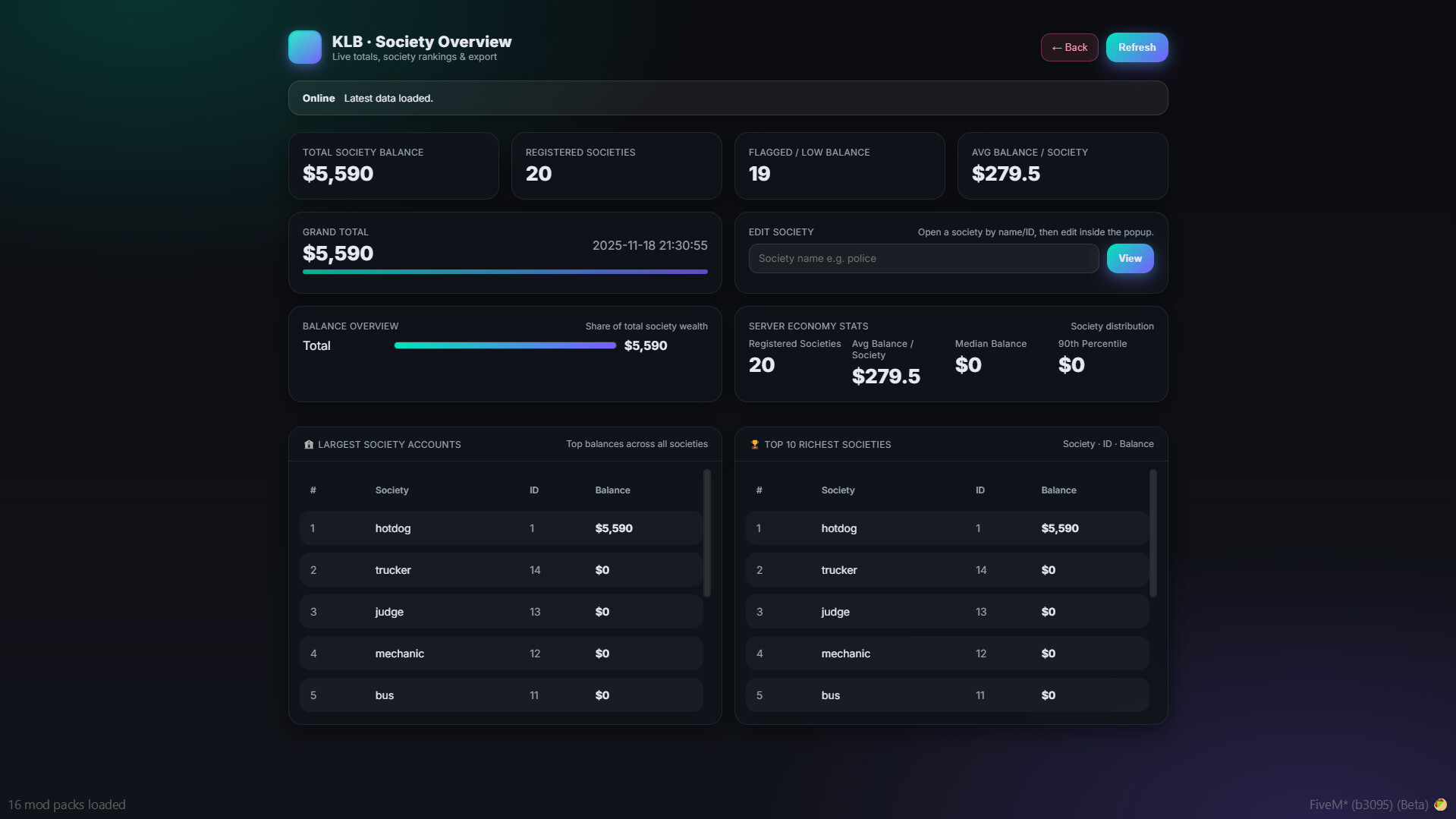
Task: Click the Grand Total progress bar
Action: (x=505, y=271)
